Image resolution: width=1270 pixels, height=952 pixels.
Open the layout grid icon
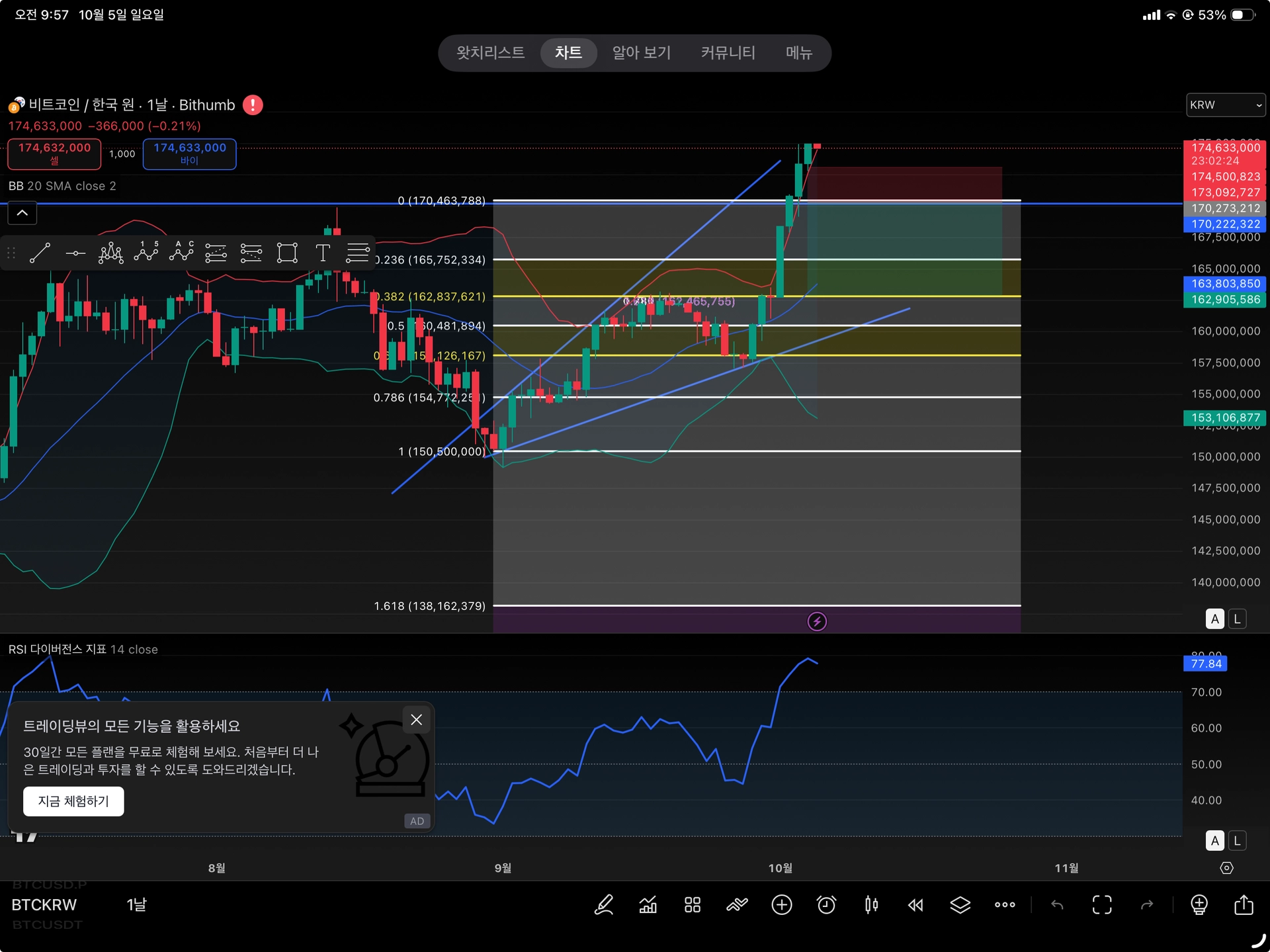point(692,904)
